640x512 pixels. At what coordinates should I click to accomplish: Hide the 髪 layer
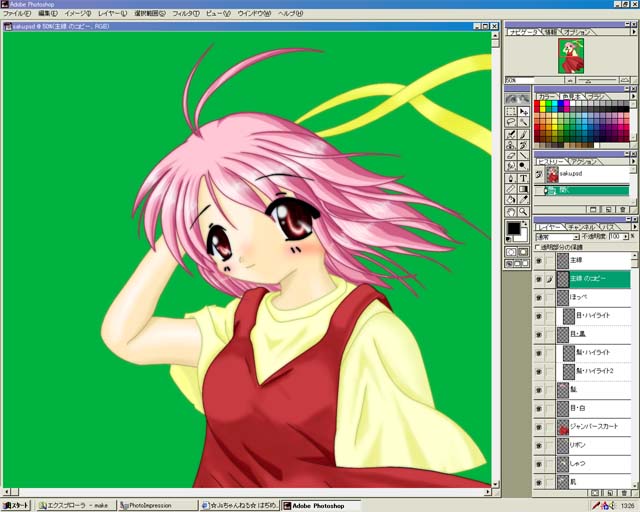click(x=539, y=390)
